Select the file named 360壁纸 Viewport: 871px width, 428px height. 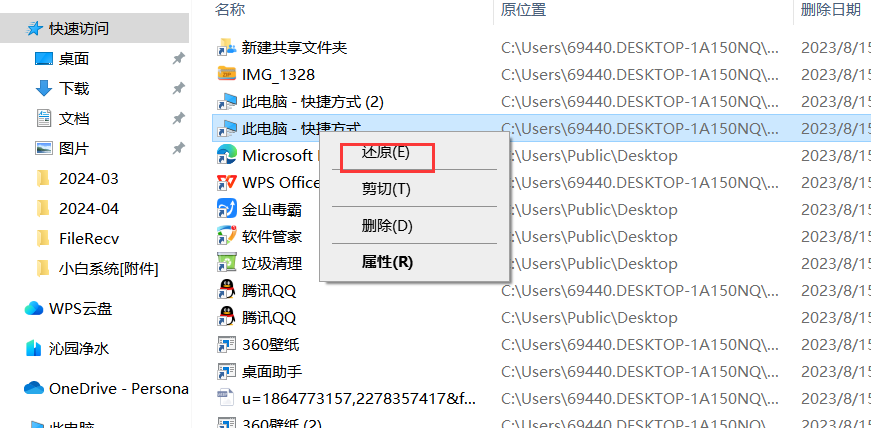[271, 345]
